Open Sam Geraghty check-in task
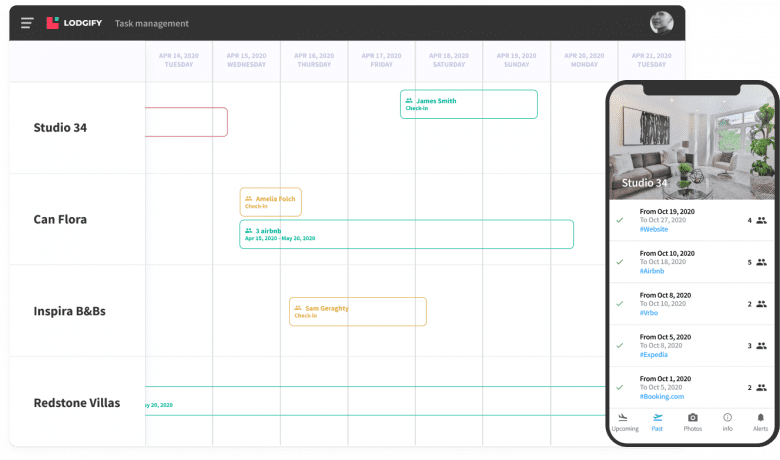 357,311
